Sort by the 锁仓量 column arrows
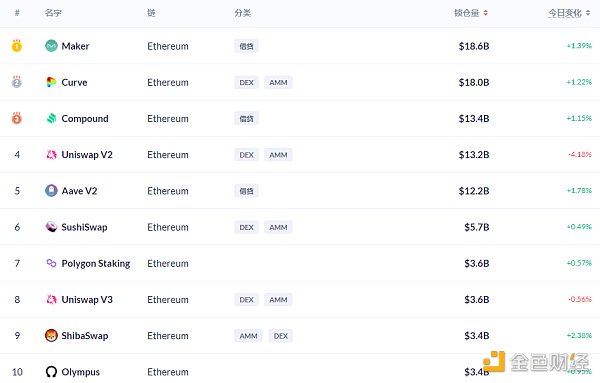The height and width of the screenshot is (383, 600). (486, 13)
